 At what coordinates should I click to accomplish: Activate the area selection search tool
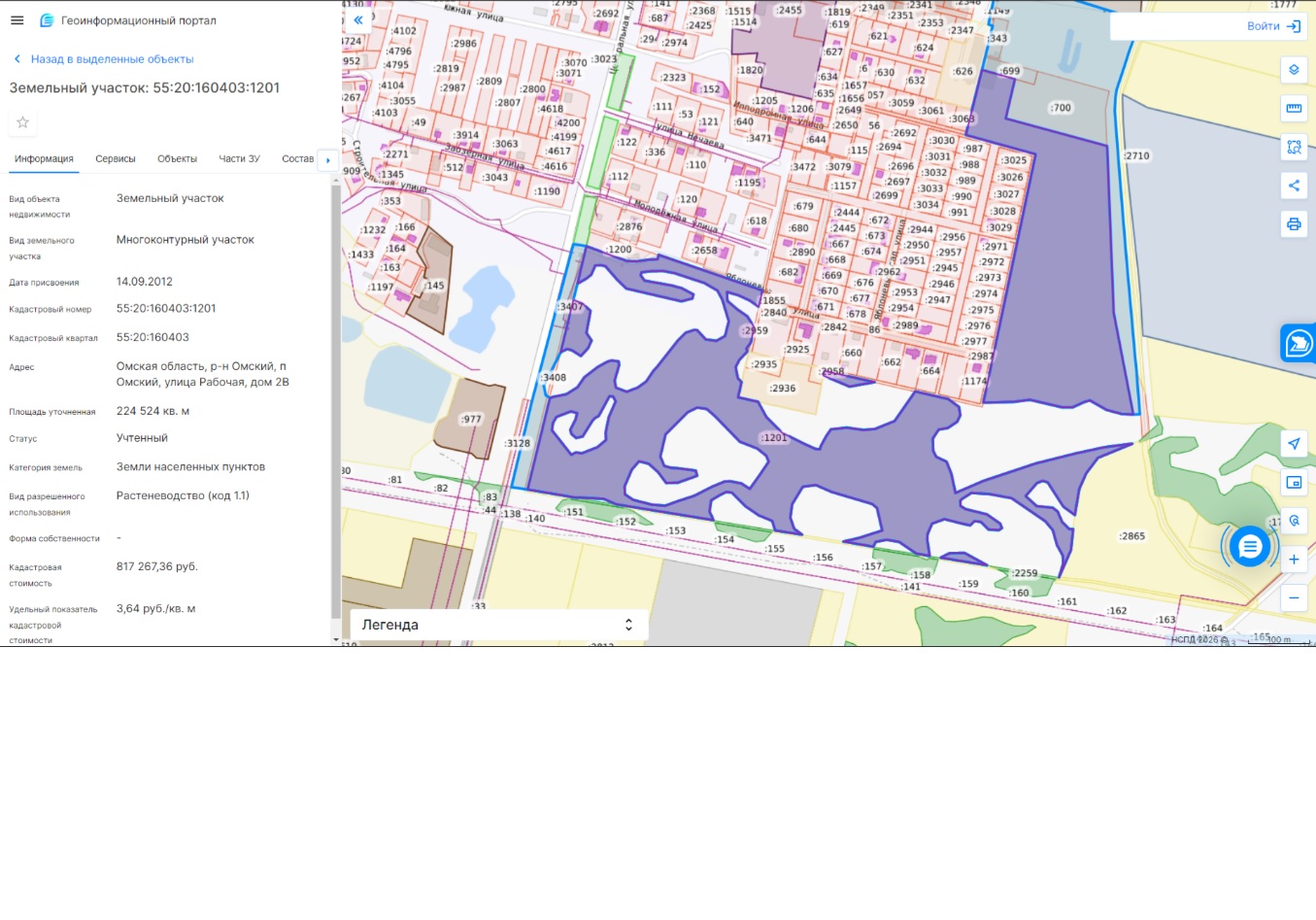pyautogui.click(x=1294, y=148)
